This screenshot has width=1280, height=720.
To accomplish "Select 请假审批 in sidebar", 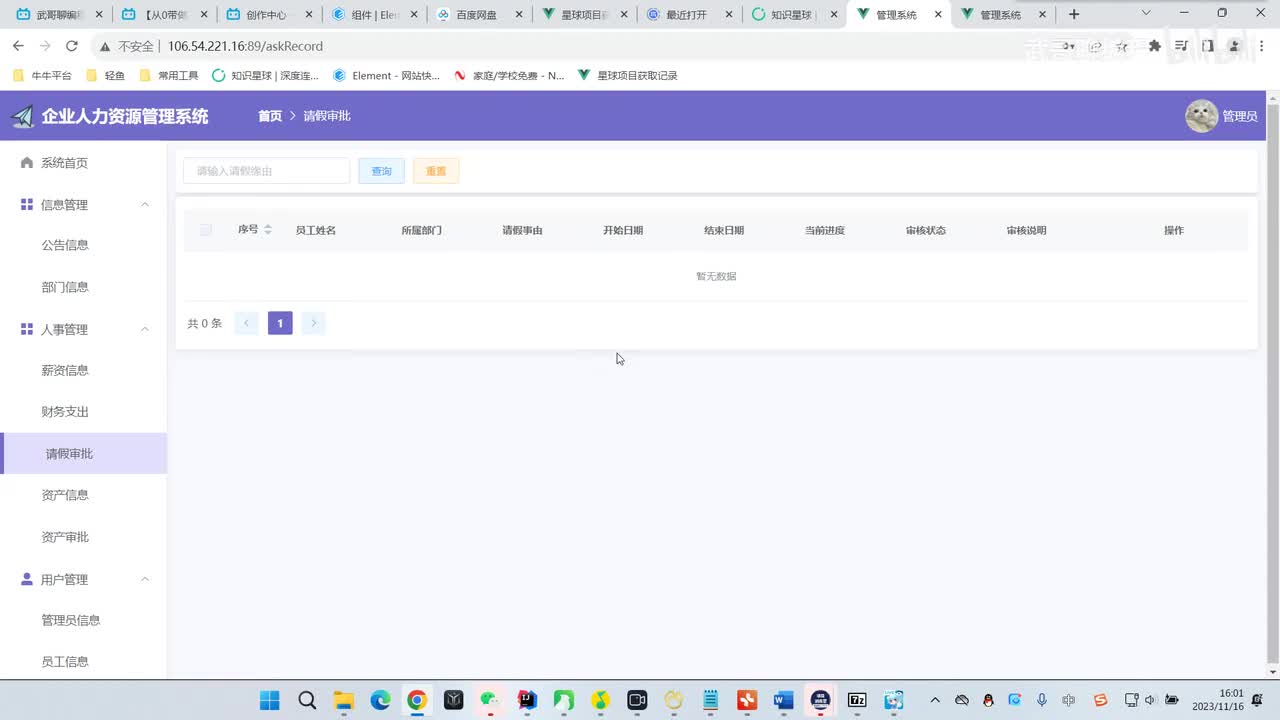I will click(x=83, y=454).
